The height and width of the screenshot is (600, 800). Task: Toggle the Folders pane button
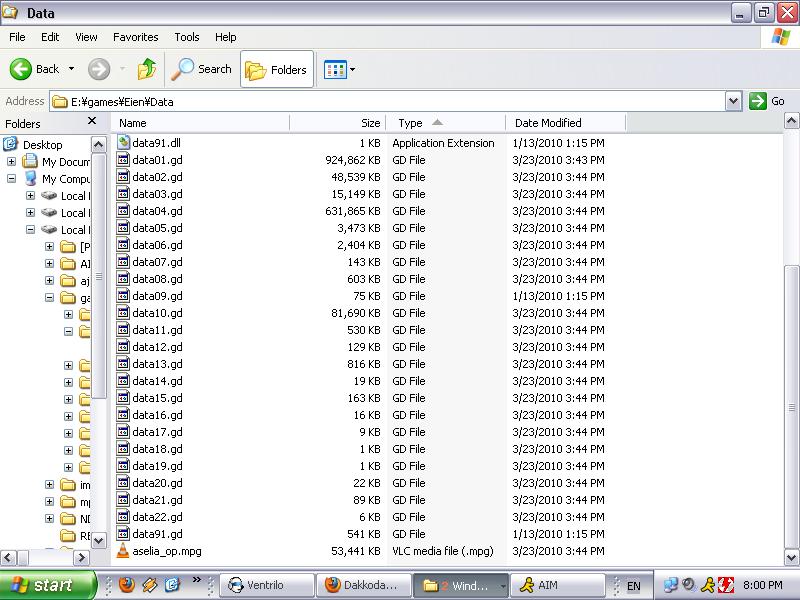coord(277,69)
